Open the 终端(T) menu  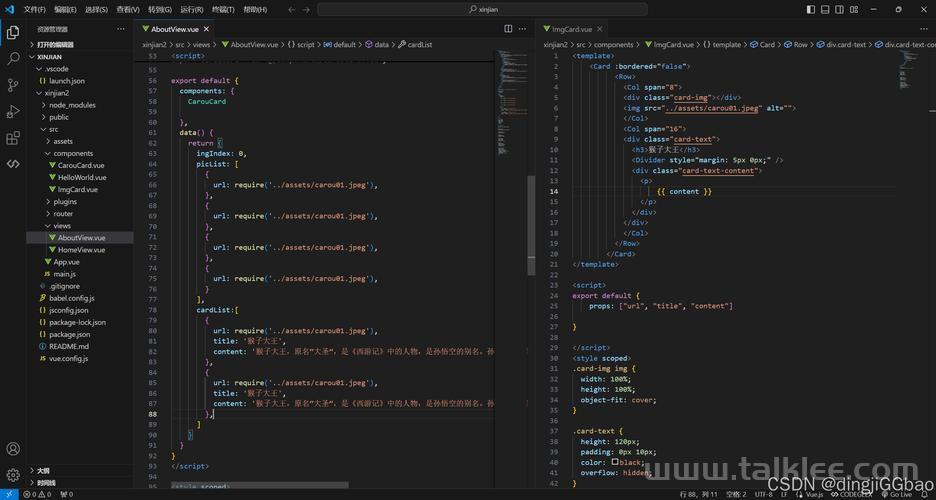223,10
